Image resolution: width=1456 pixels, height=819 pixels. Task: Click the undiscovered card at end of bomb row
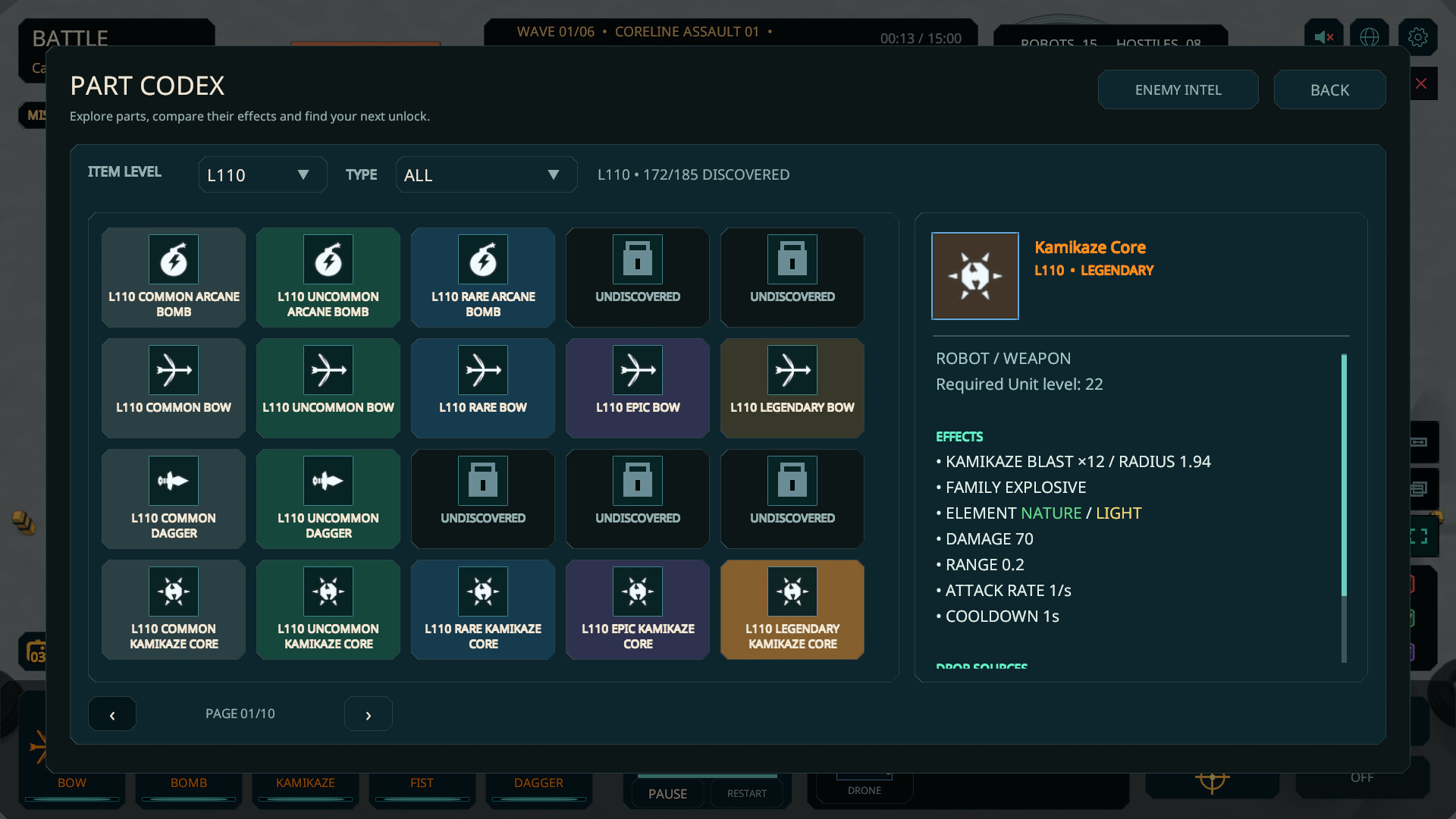792,278
